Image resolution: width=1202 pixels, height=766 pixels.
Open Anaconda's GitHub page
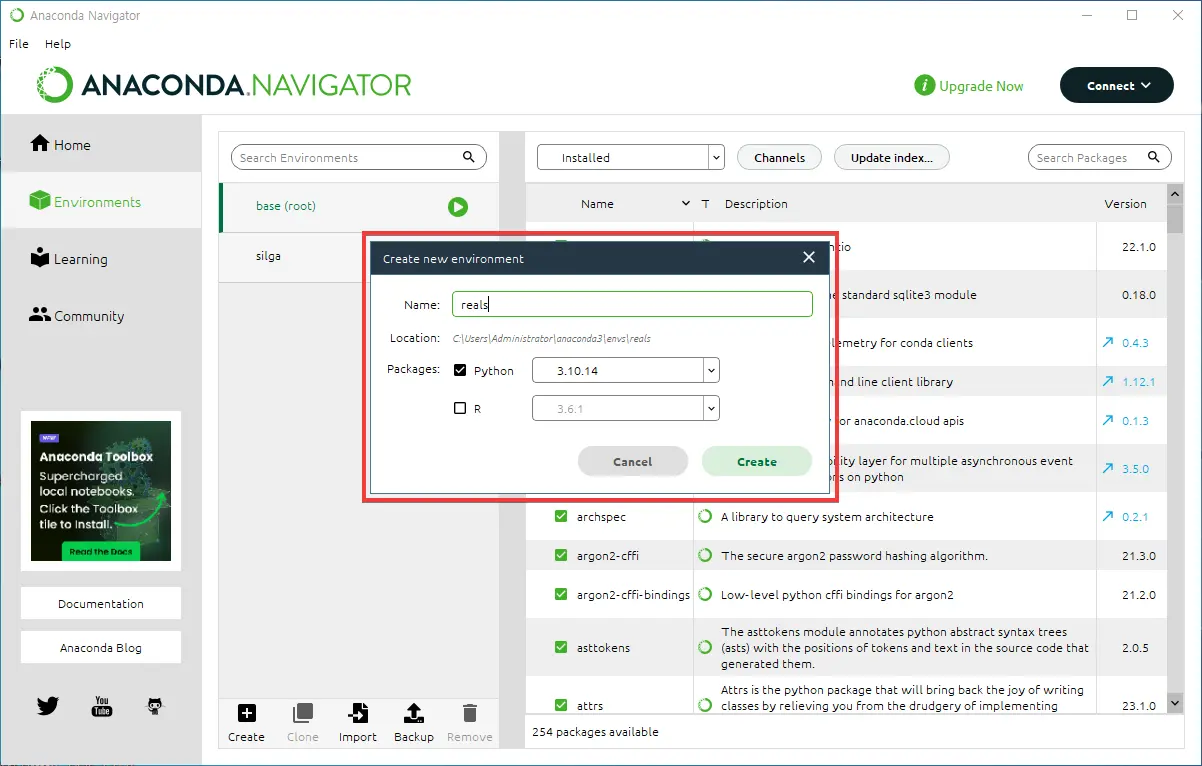pos(155,705)
